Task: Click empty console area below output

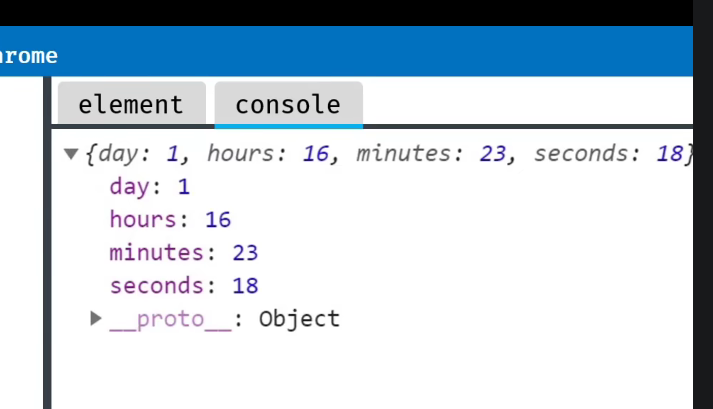Action: pos(372,371)
